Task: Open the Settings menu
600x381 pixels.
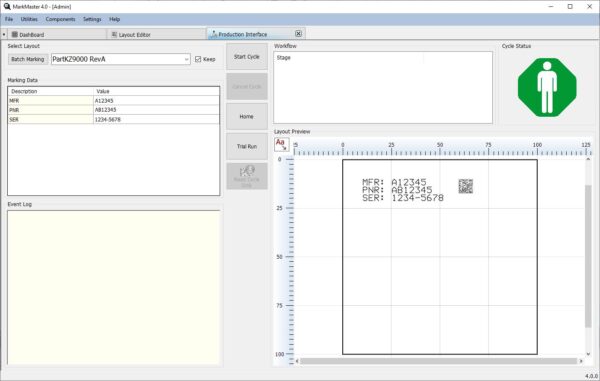Action: coord(92,19)
